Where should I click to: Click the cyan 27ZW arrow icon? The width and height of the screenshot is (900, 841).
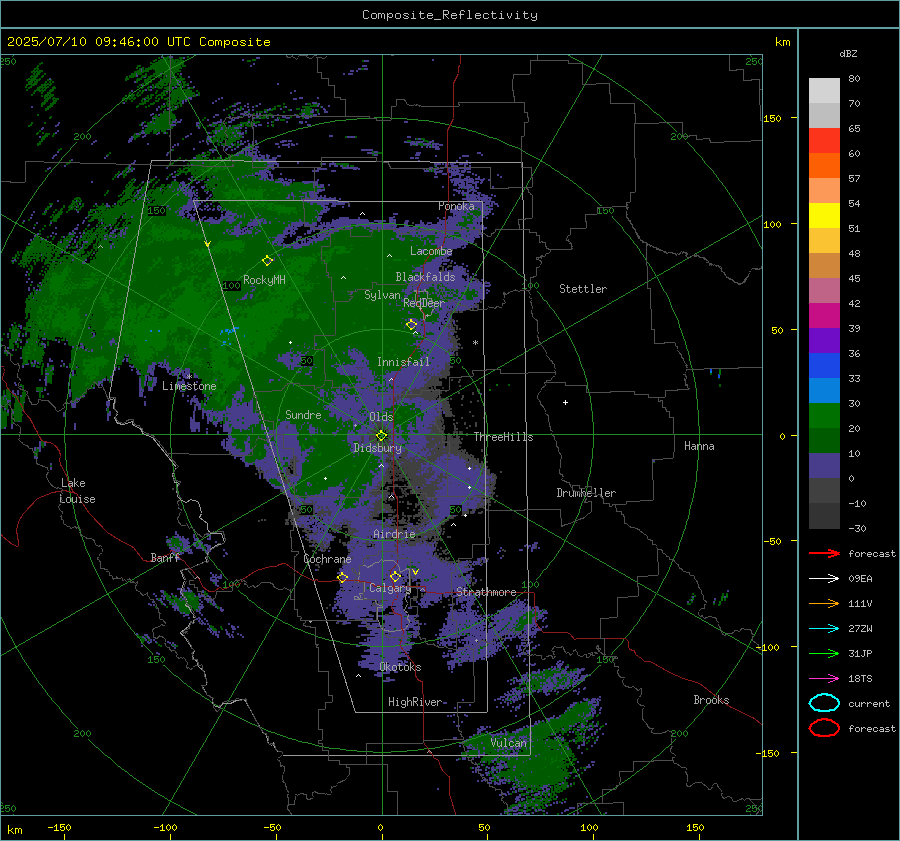pyautogui.click(x=824, y=629)
